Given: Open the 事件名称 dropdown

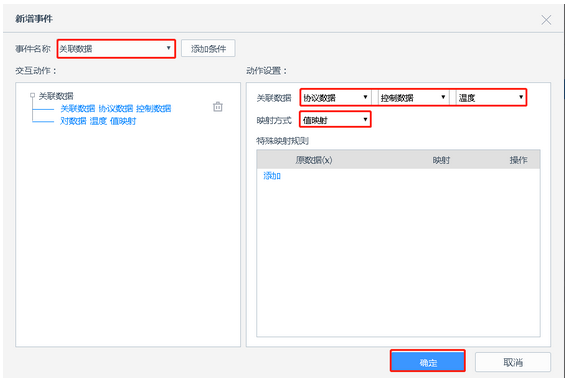Looking at the screenshot, I should pyautogui.click(x=116, y=48).
